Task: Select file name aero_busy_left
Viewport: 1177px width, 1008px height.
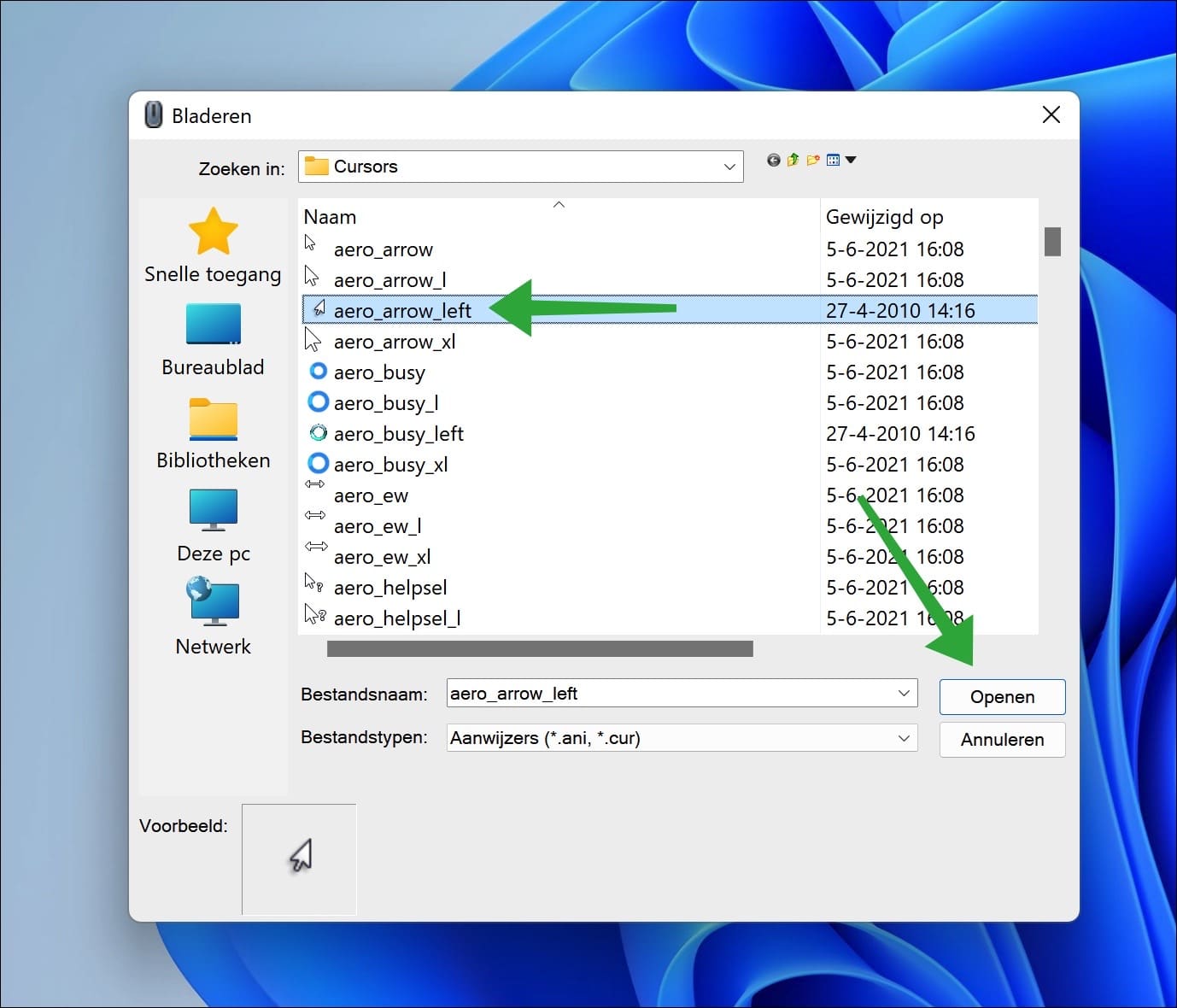Action: (x=399, y=434)
